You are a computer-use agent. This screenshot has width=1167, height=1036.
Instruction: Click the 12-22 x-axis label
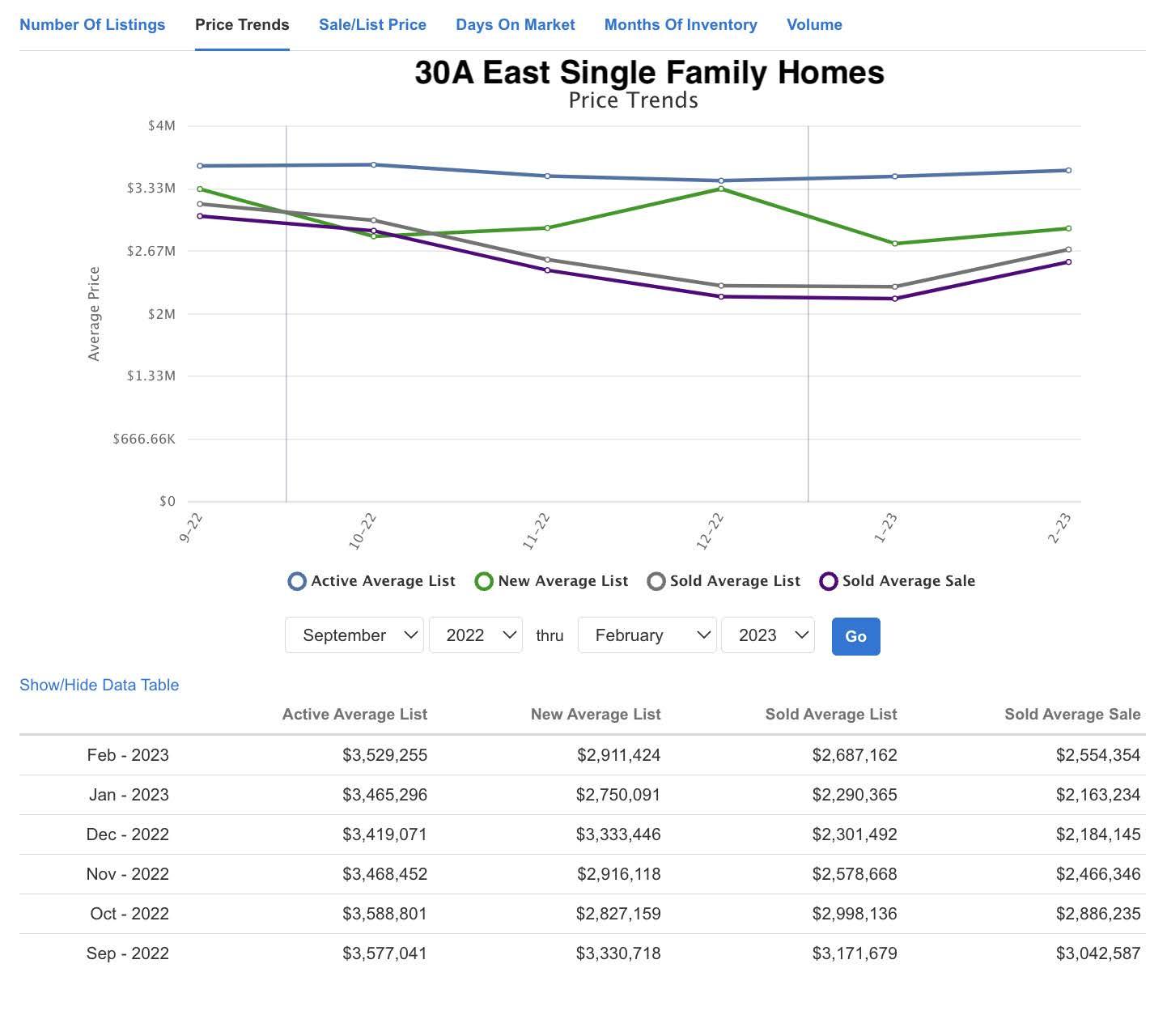711,531
